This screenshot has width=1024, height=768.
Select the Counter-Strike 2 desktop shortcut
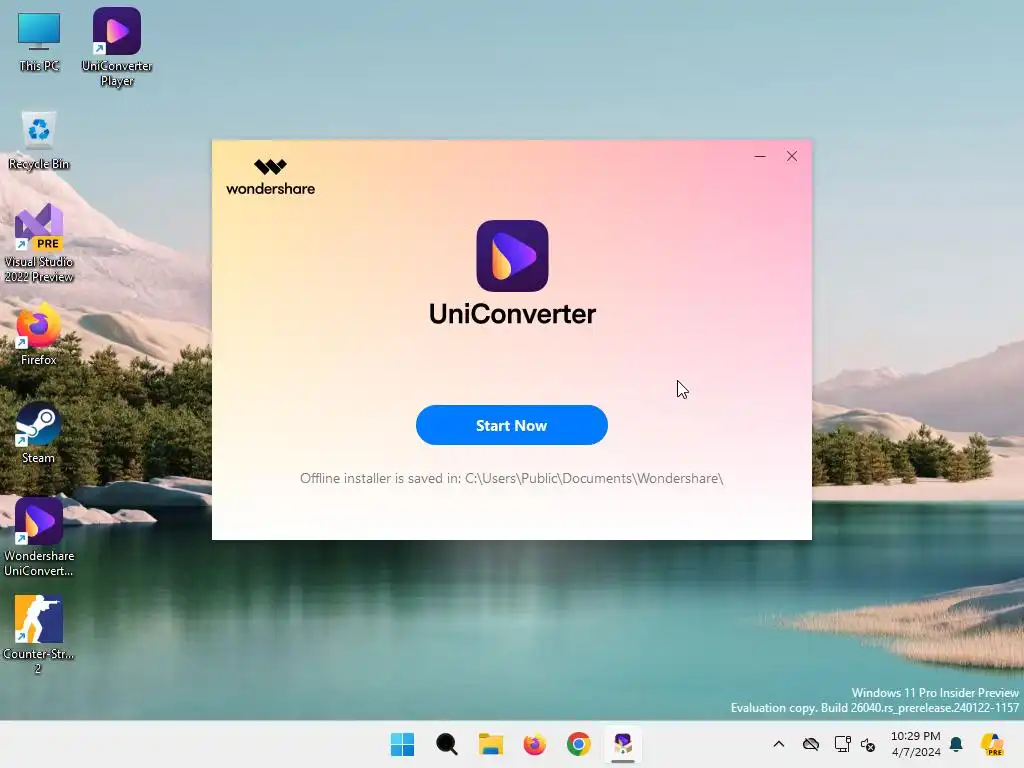39,634
